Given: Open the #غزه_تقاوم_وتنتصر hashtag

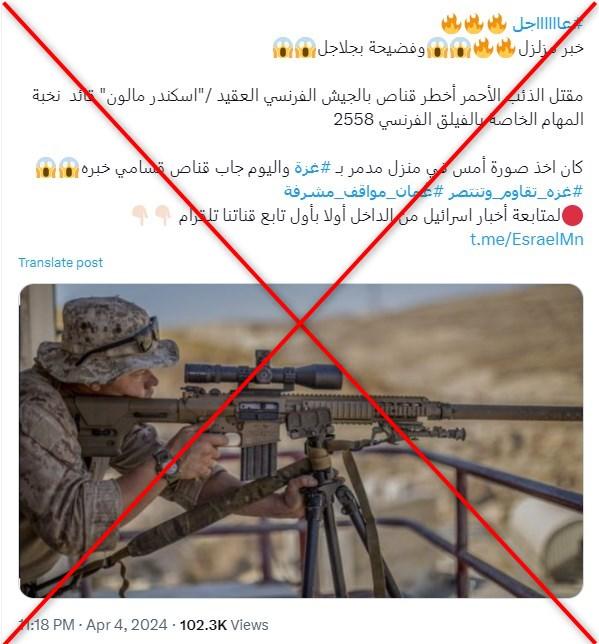Looking at the screenshot, I should pyautogui.click(x=516, y=191).
